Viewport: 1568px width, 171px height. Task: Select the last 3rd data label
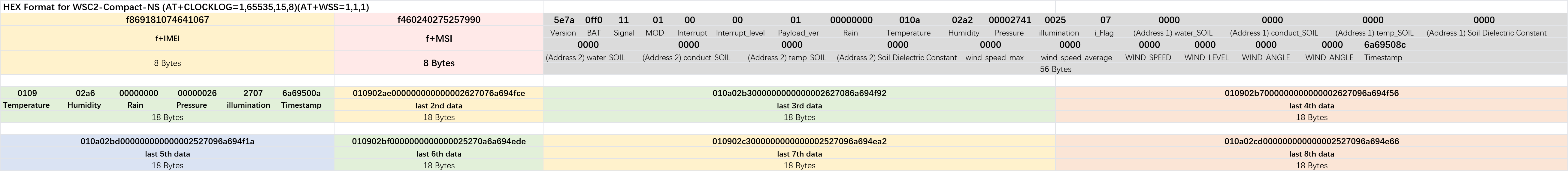(x=799, y=106)
